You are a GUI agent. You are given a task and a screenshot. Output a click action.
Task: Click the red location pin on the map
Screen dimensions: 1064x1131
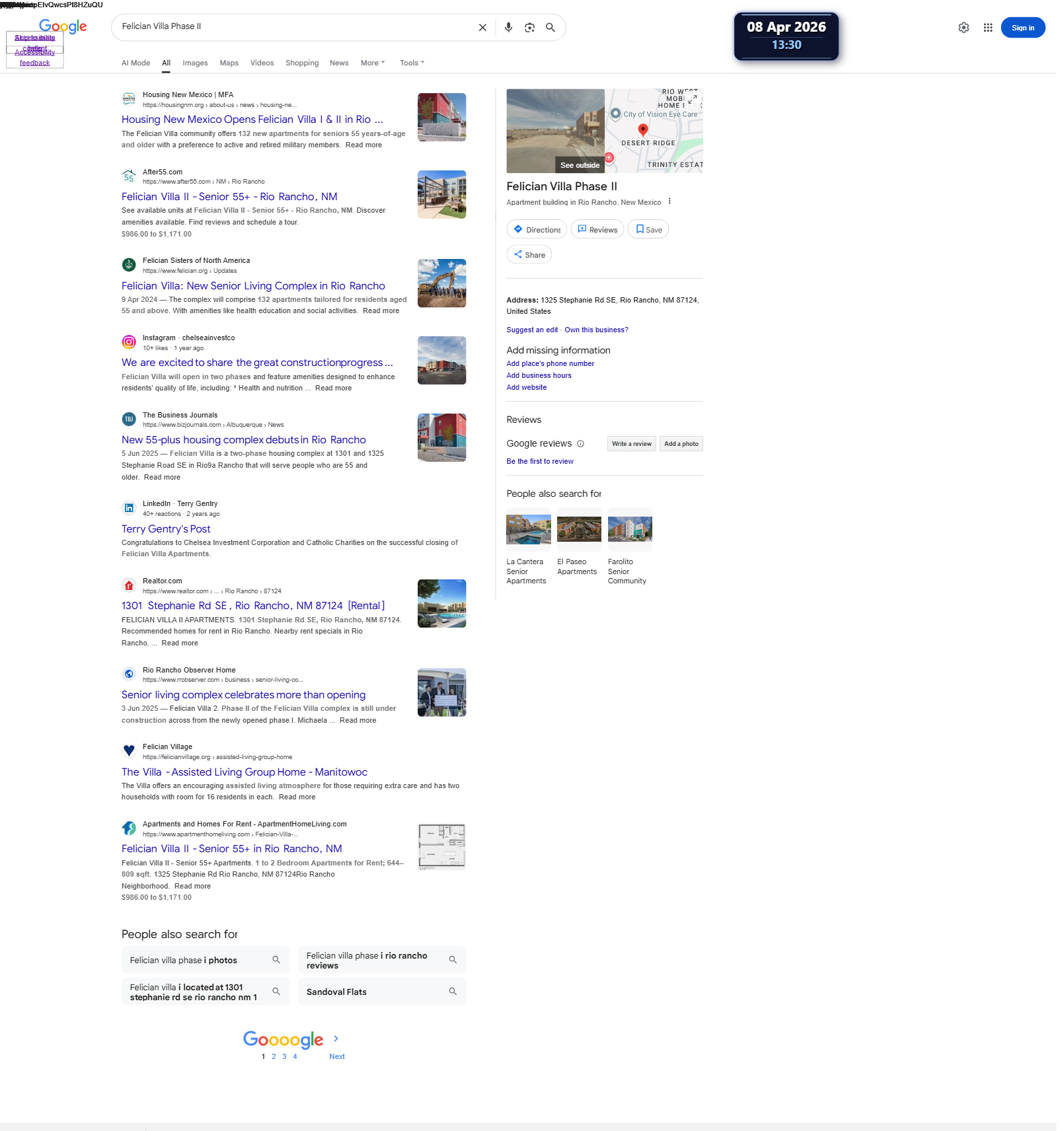tap(642, 130)
